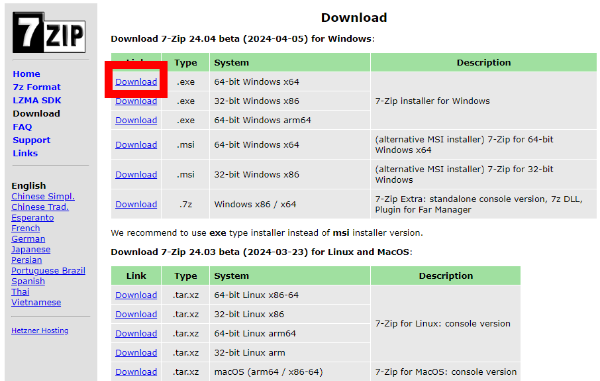The height and width of the screenshot is (381, 600).
Task: Download tar.xz for 32-bit Linux arm
Action: tap(136, 353)
